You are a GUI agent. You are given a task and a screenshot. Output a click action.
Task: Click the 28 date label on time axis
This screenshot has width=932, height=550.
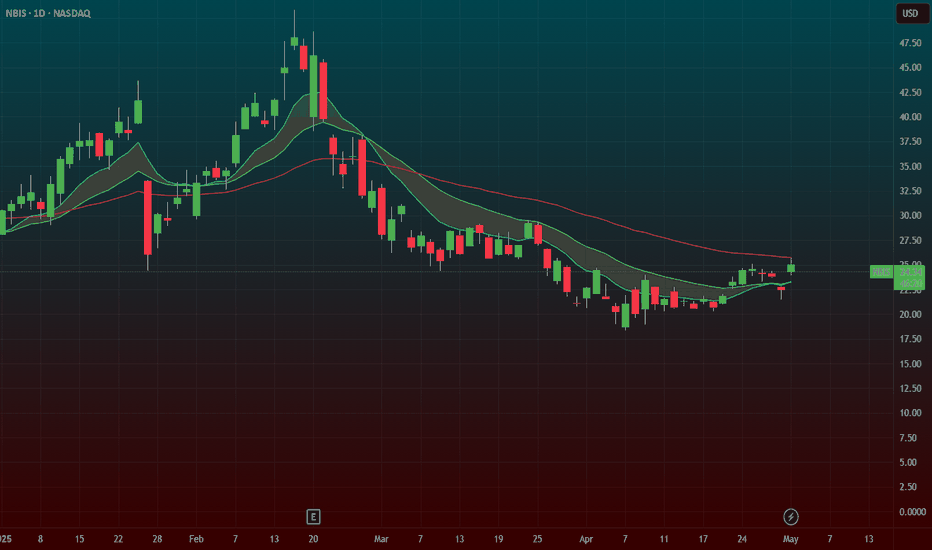(x=157, y=539)
